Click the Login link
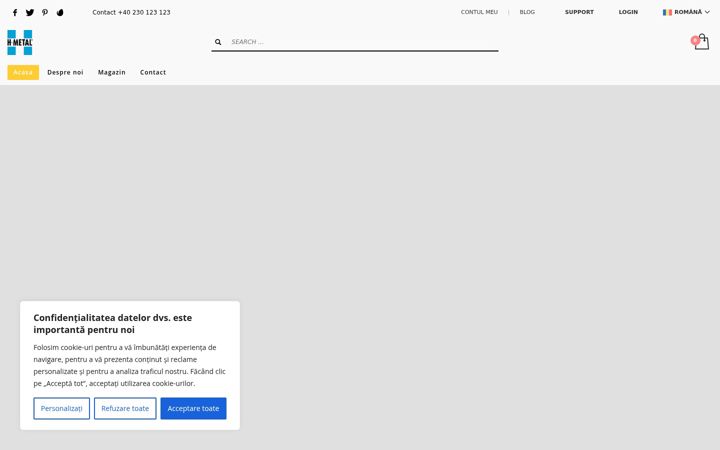 [628, 12]
